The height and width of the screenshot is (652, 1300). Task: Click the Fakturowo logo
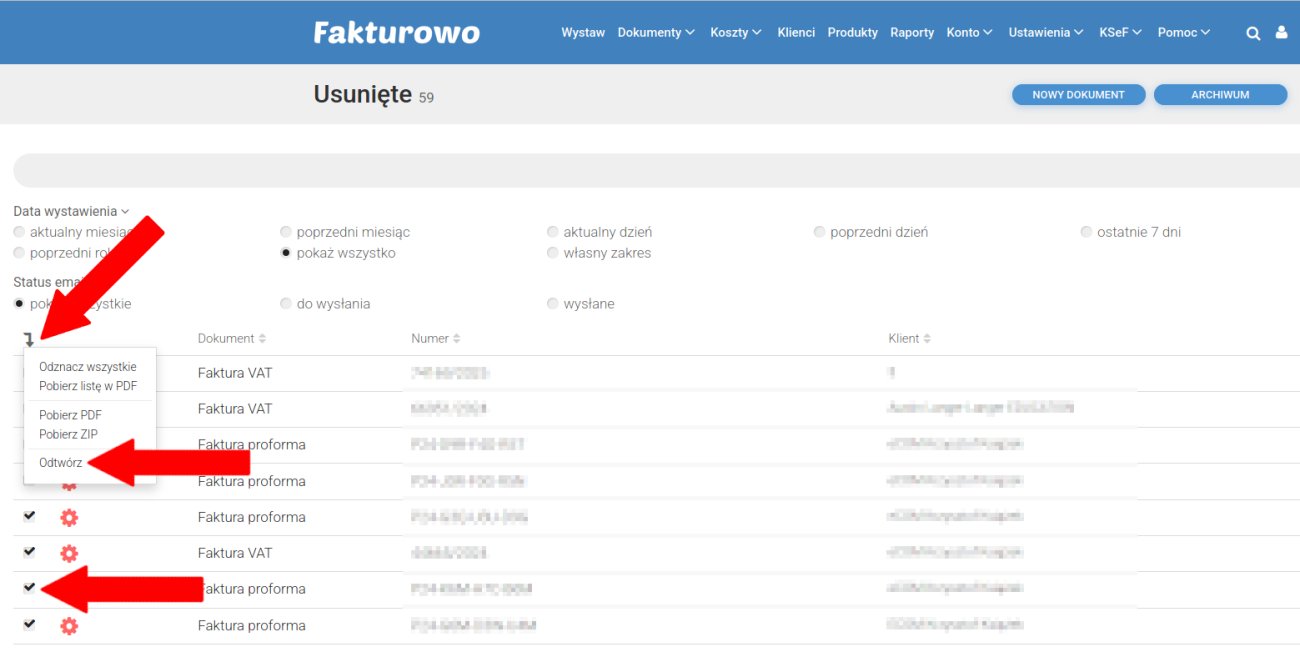396,32
